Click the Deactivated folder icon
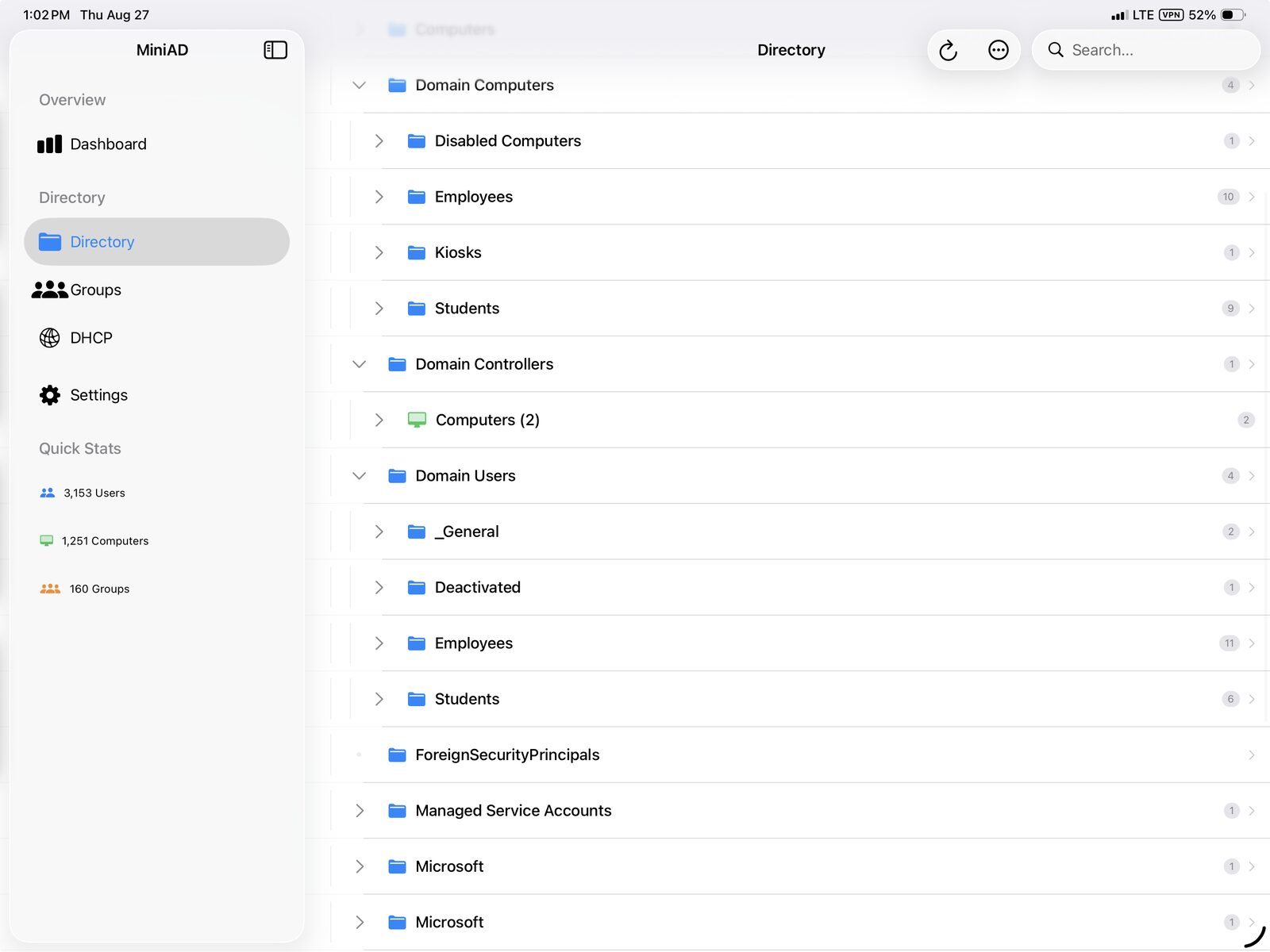This screenshot has height=952, width=1270. point(416,587)
